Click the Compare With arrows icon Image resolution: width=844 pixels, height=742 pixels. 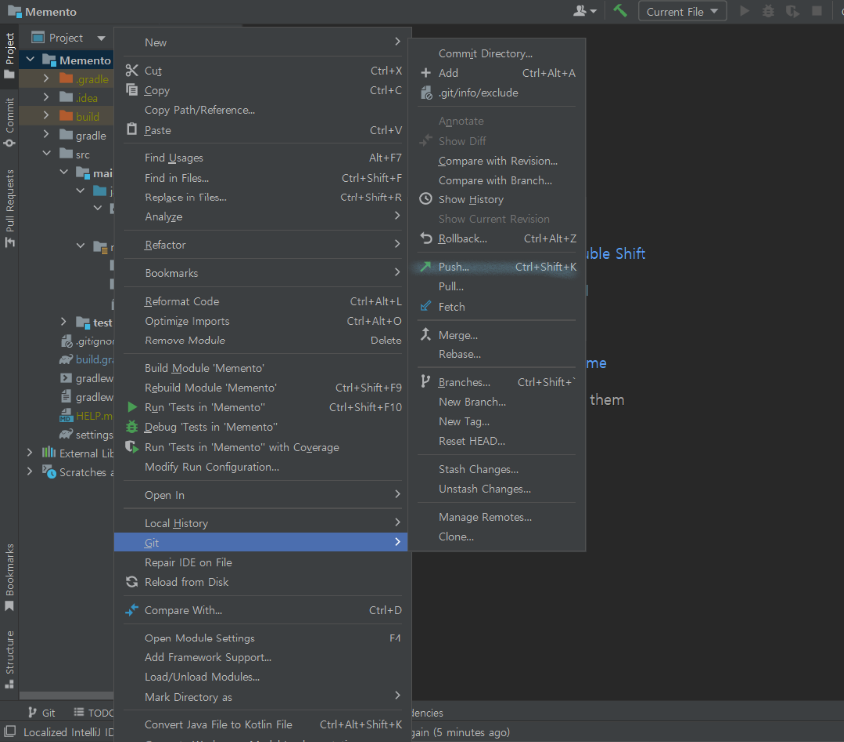[x=132, y=610]
